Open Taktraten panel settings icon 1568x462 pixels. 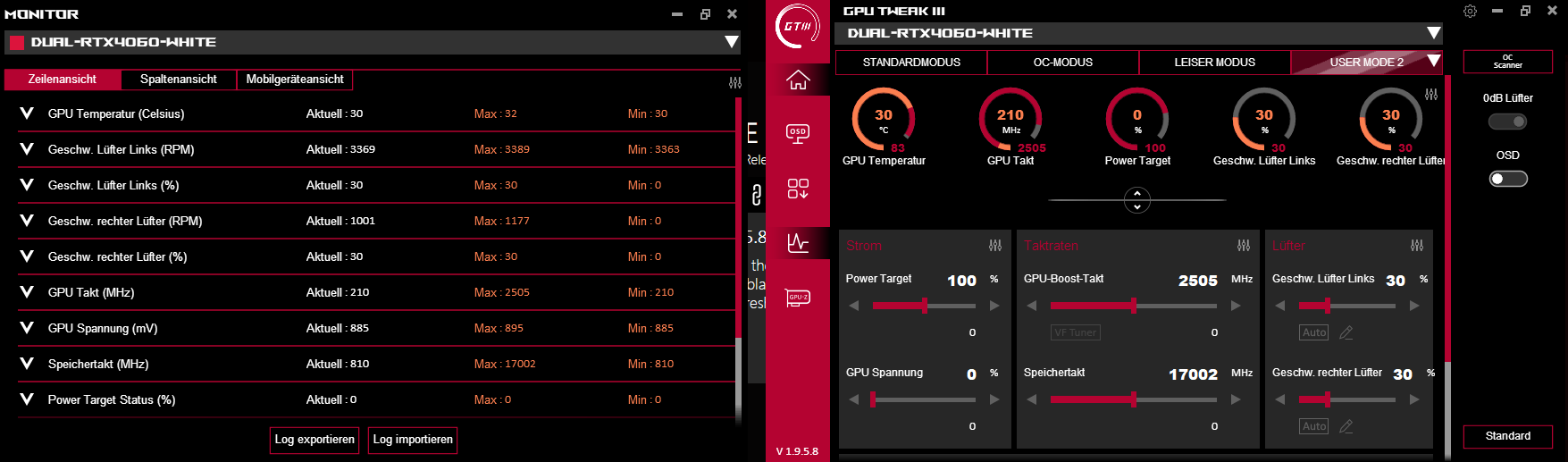[1244, 245]
